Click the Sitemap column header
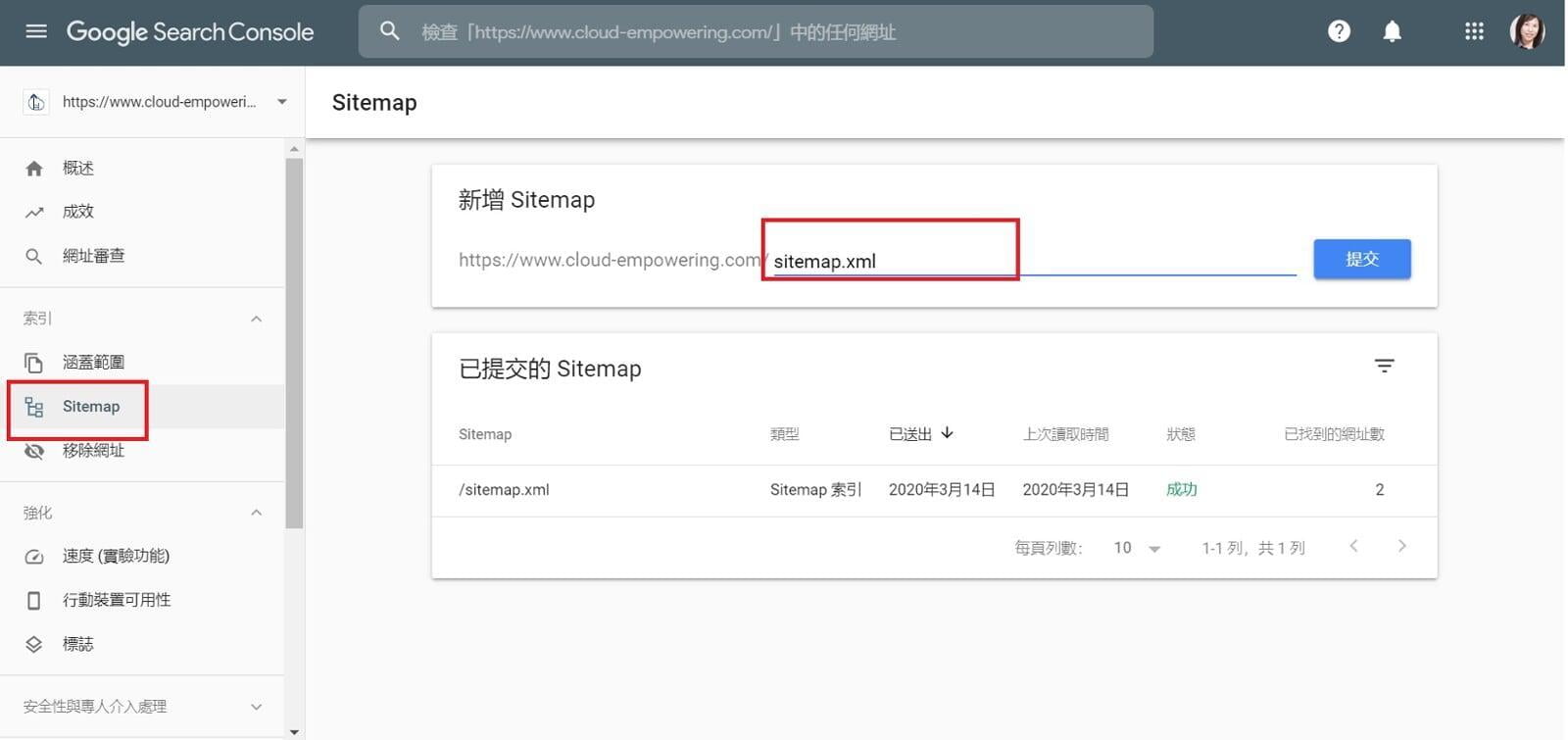The image size is (1568, 740). pyautogui.click(x=485, y=434)
